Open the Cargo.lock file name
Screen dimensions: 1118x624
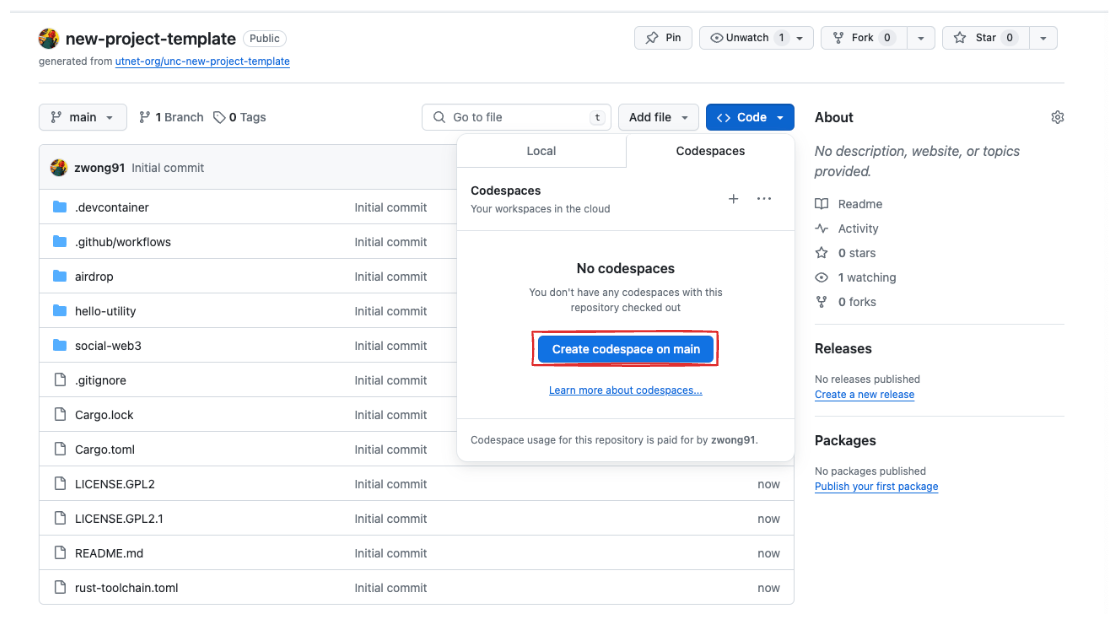pyautogui.click(x=104, y=415)
